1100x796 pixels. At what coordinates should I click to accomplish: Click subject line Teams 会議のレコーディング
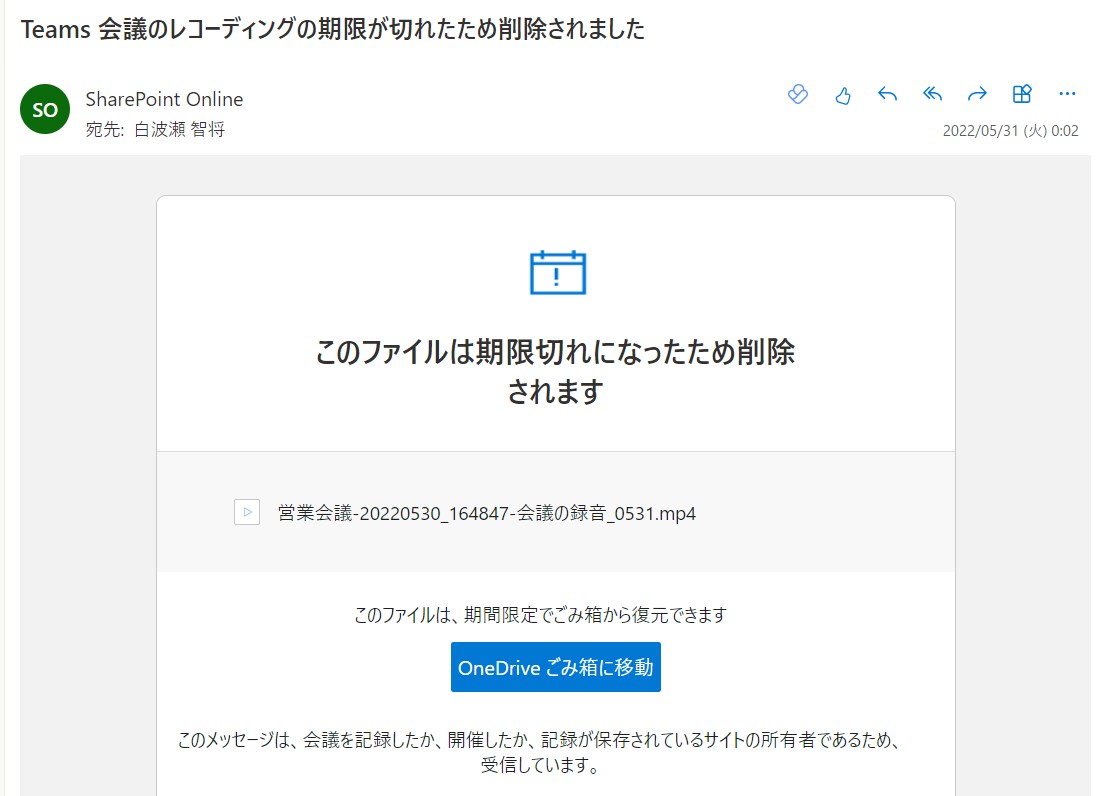pos(333,29)
